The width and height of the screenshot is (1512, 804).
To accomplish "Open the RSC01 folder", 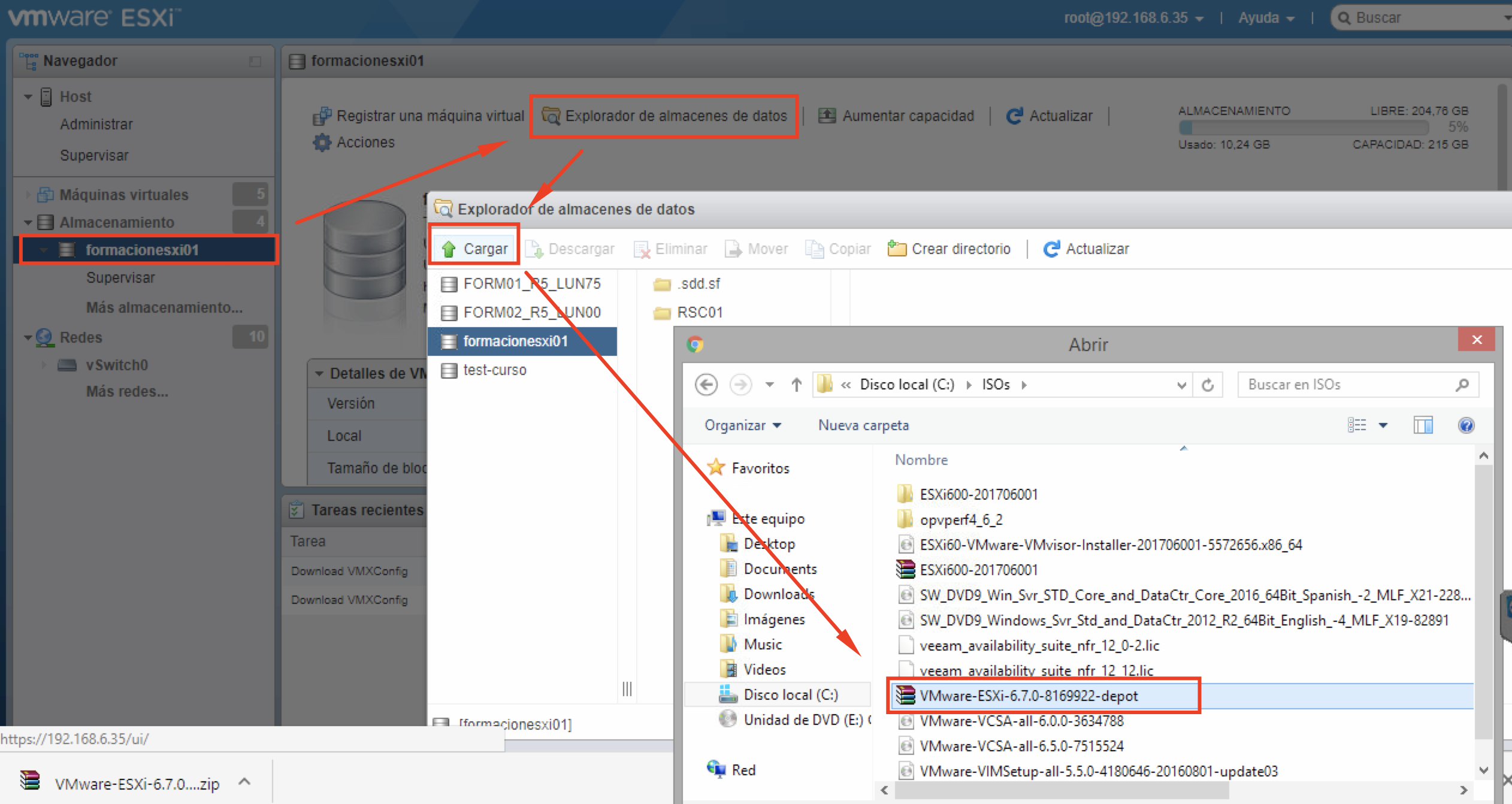I will (688, 312).
